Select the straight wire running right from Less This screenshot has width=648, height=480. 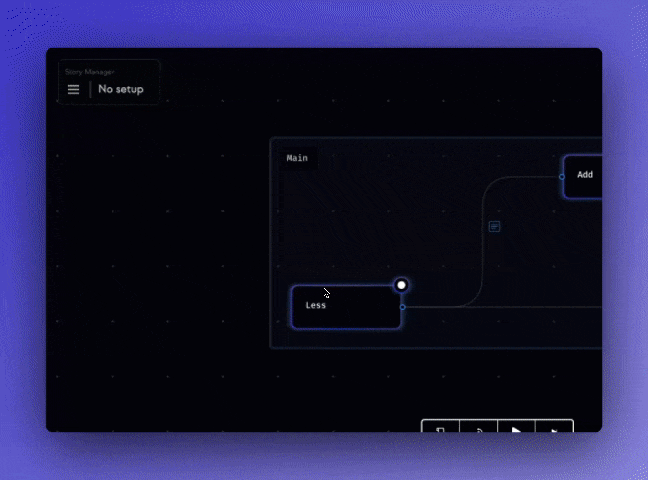[x=540, y=307]
